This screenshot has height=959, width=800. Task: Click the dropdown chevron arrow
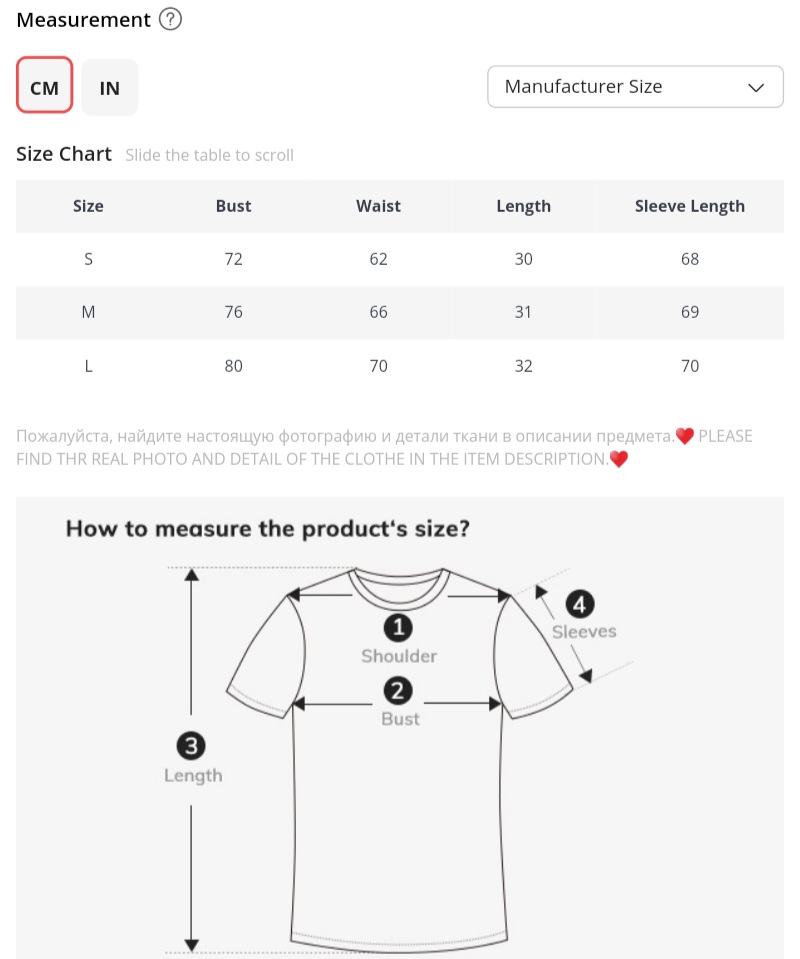coord(756,87)
